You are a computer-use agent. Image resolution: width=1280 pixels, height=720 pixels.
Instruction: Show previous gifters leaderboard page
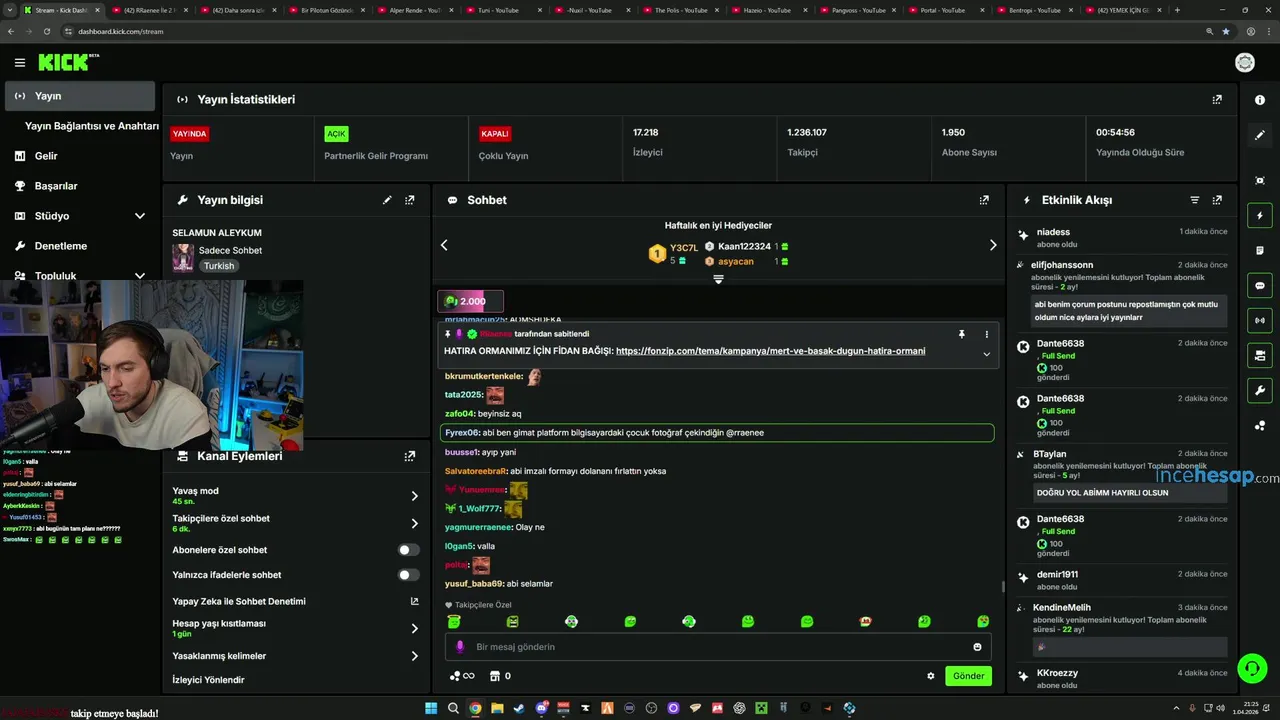tap(444, 245)
